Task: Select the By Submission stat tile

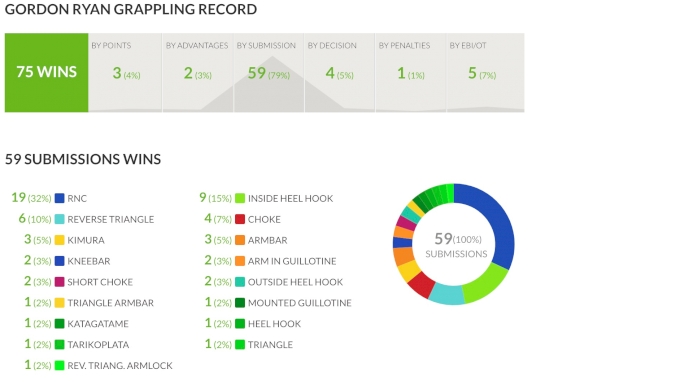Action: (x=269, y=72)
